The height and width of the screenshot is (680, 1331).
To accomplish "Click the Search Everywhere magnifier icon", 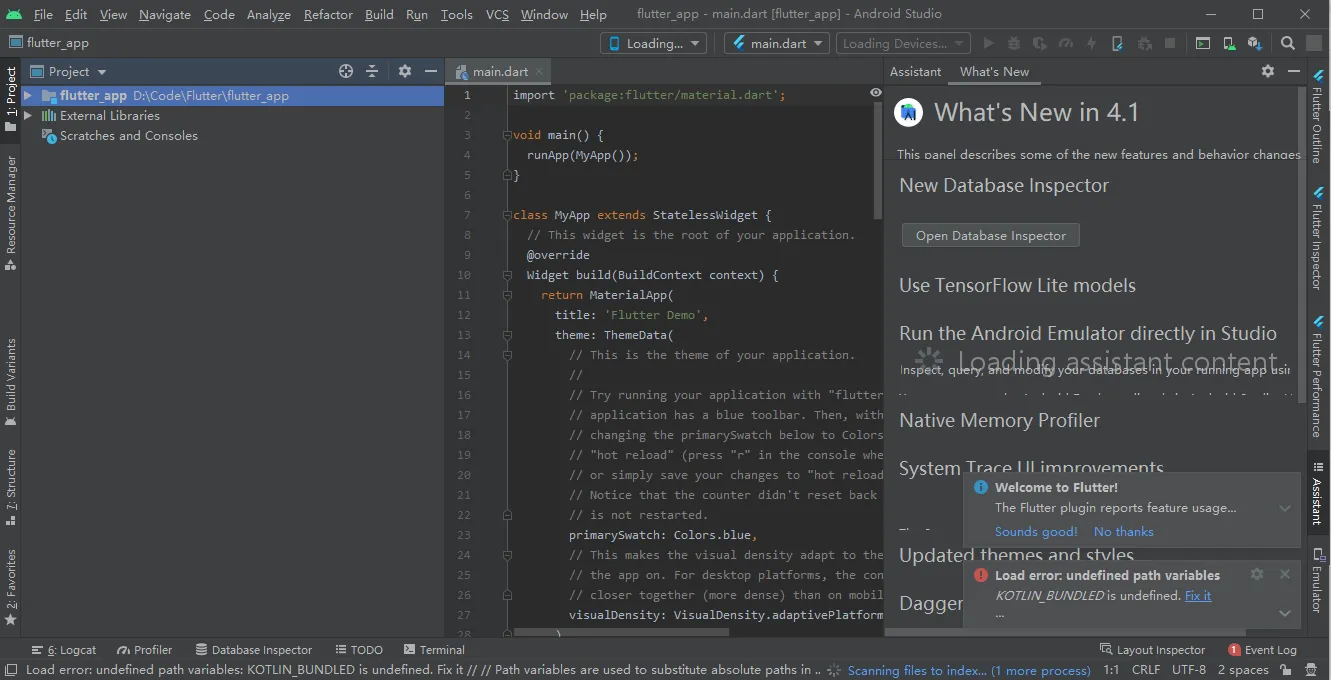I will click(1288, 43).
